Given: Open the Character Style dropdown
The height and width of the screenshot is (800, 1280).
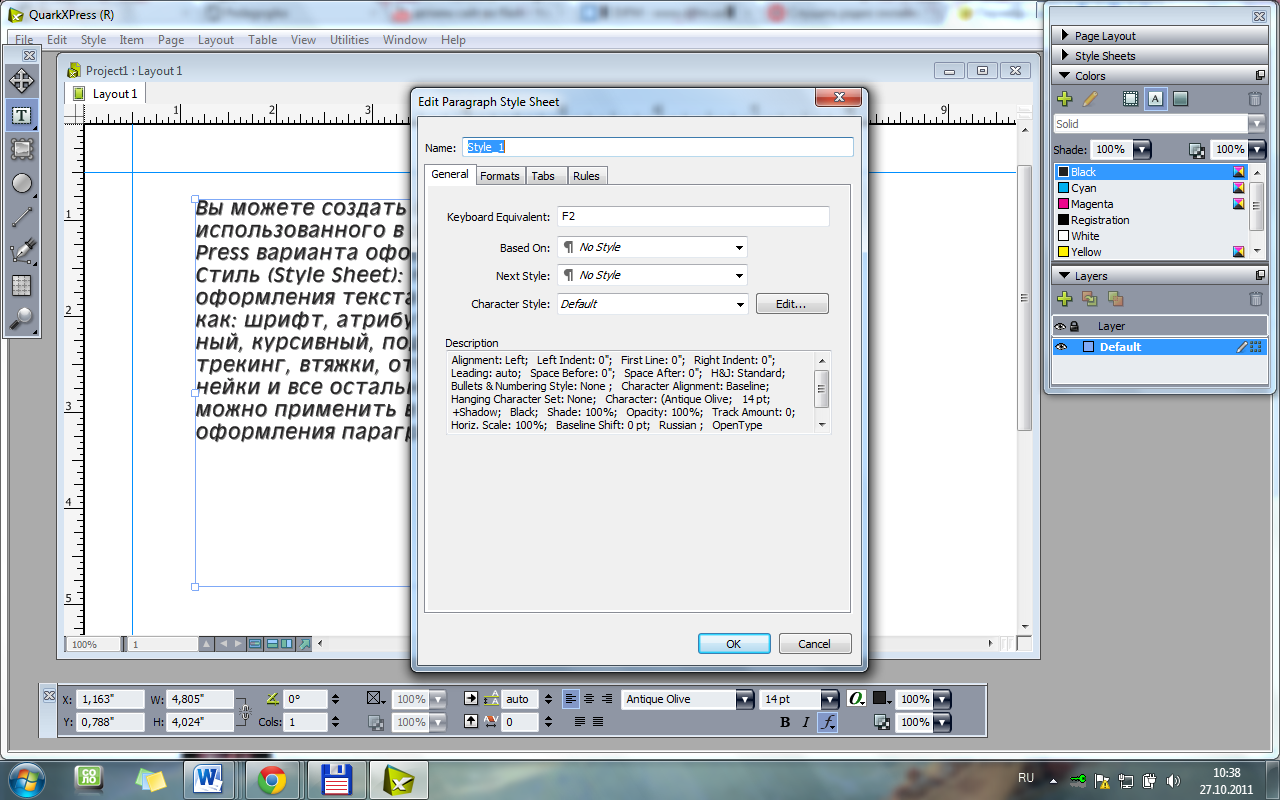Looking at the screenshot, I should coord(652,304).
